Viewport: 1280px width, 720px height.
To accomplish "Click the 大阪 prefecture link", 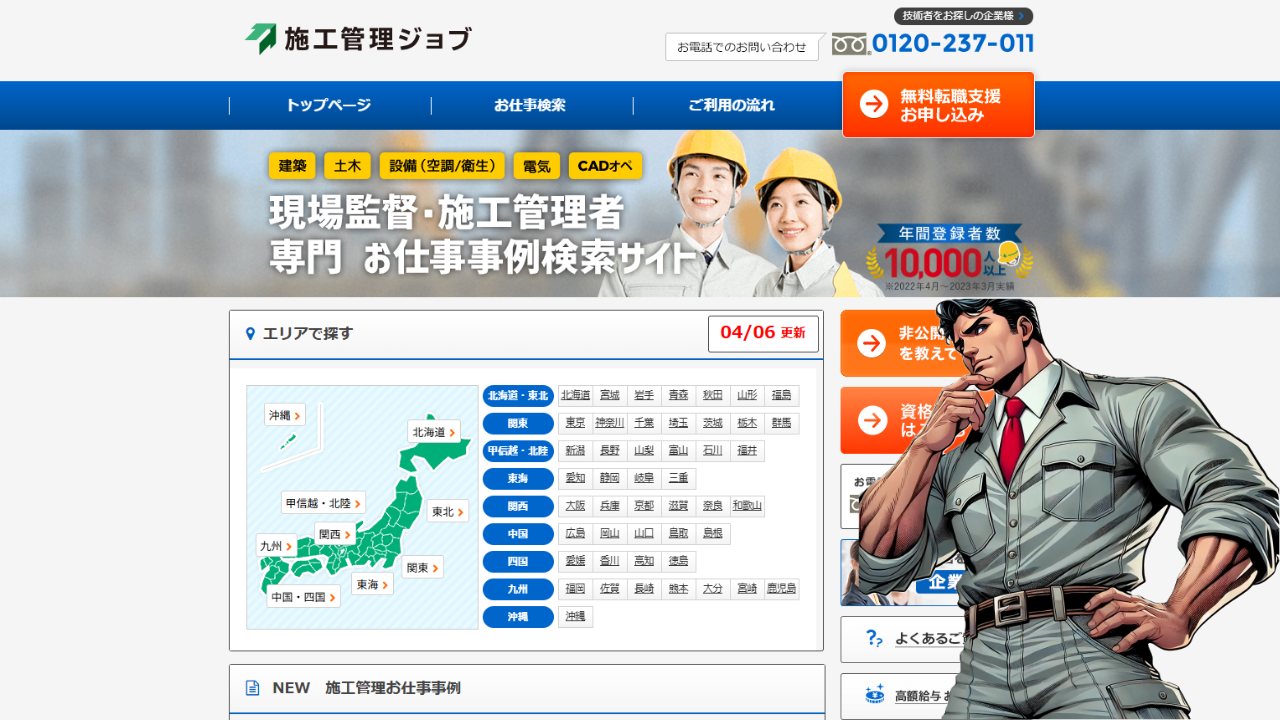I will tap(575, 506).
